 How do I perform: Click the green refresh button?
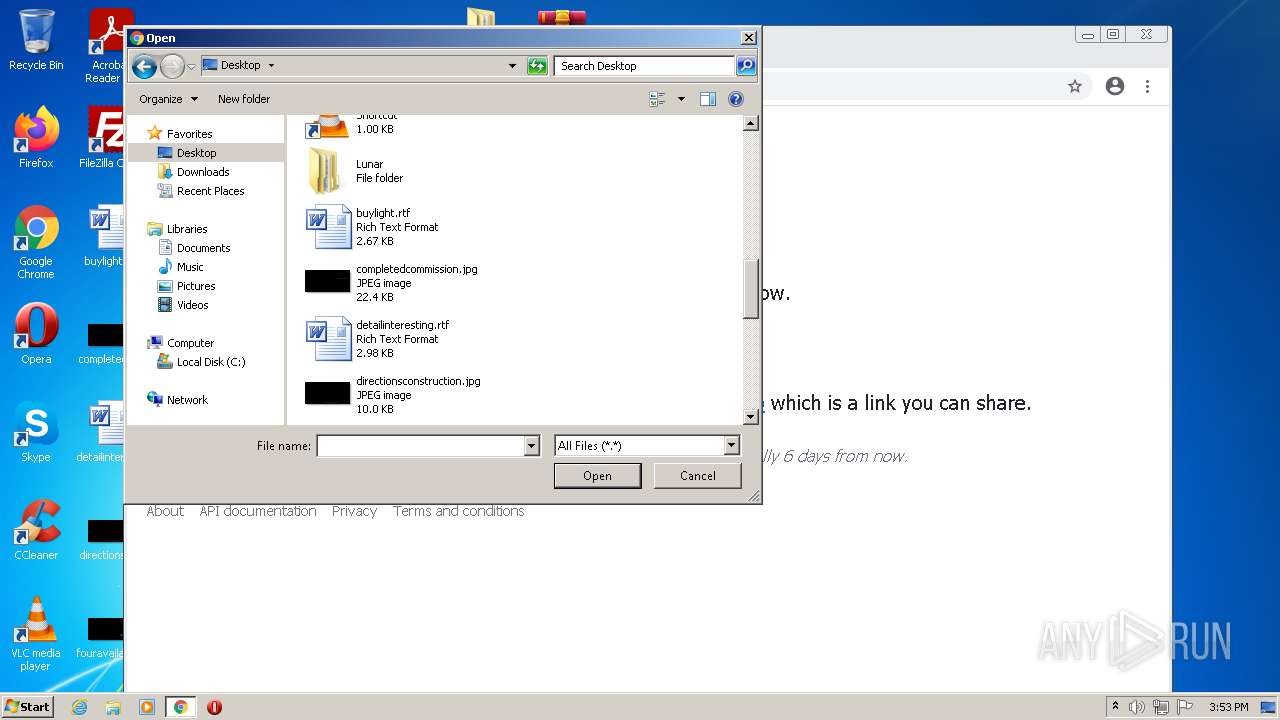click(x=537, y=66)
